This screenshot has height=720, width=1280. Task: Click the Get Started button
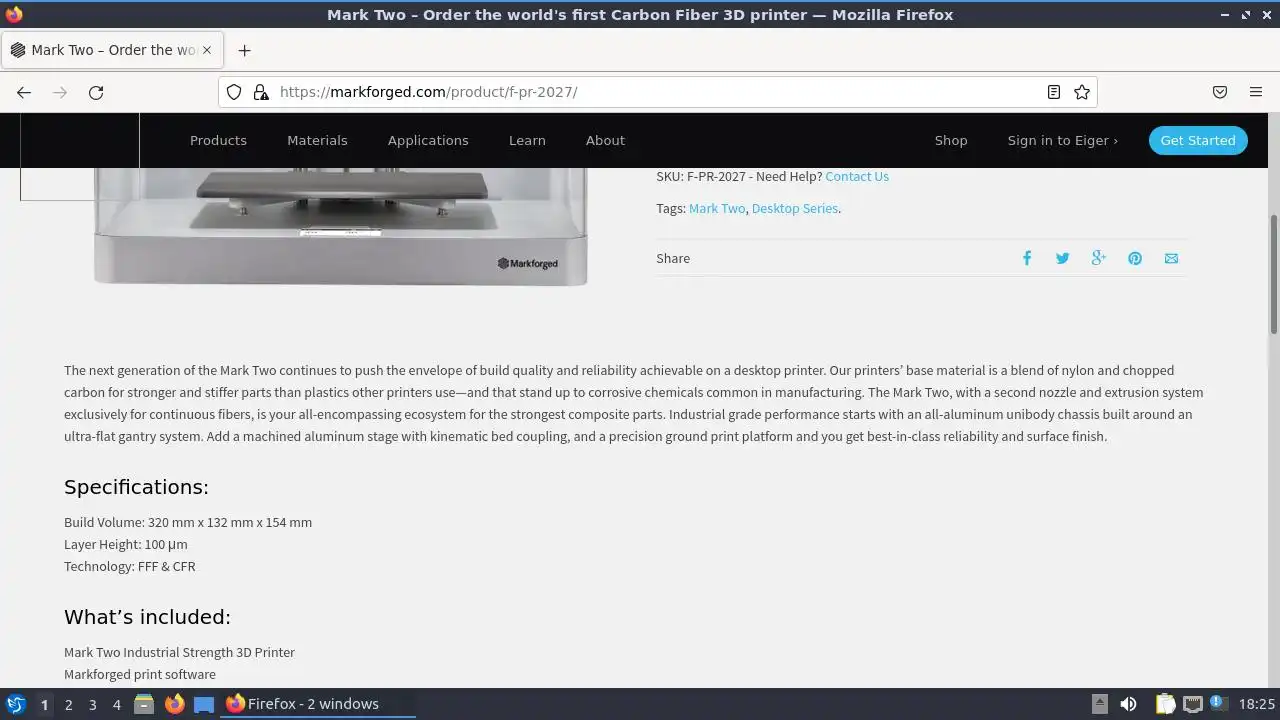pos(1198,140)
